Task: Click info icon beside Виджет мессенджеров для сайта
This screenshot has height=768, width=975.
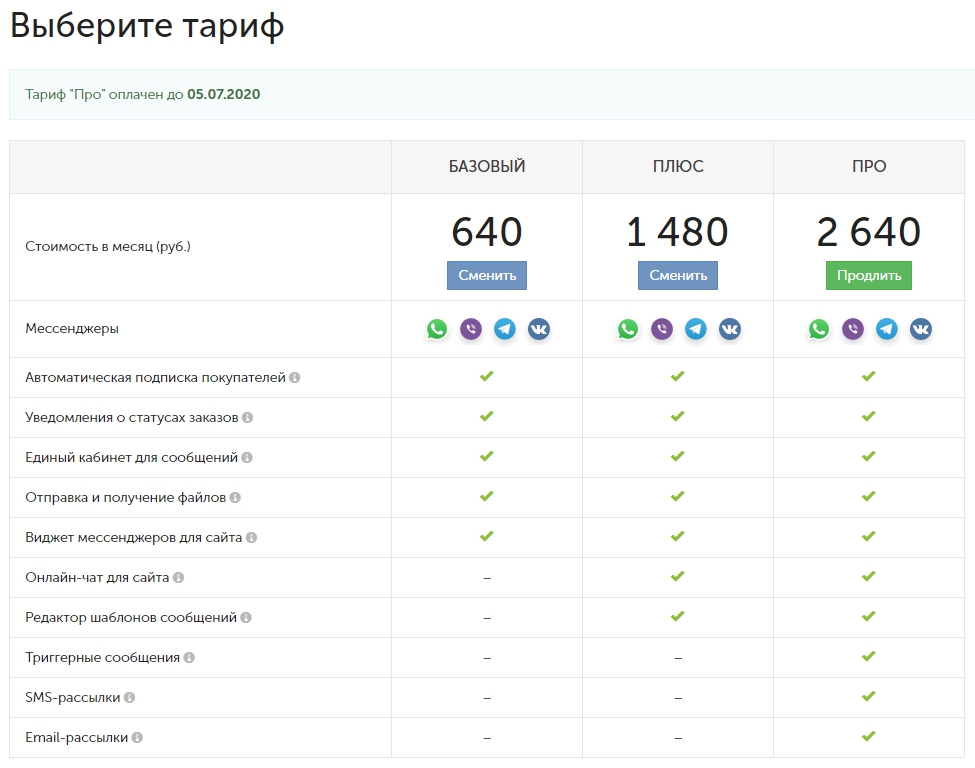Action: click(251, 538)
